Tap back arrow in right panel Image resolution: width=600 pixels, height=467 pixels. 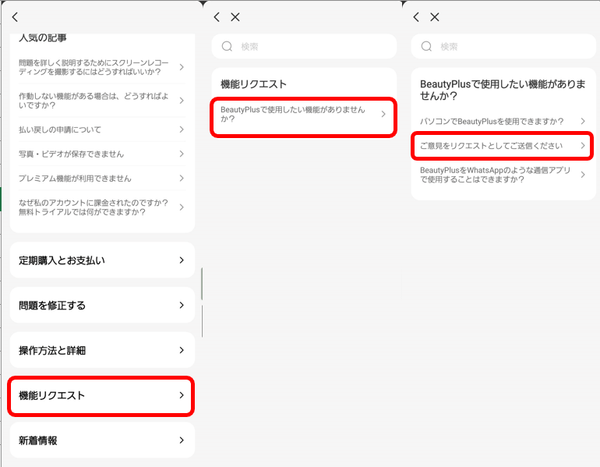click(416, 17)
